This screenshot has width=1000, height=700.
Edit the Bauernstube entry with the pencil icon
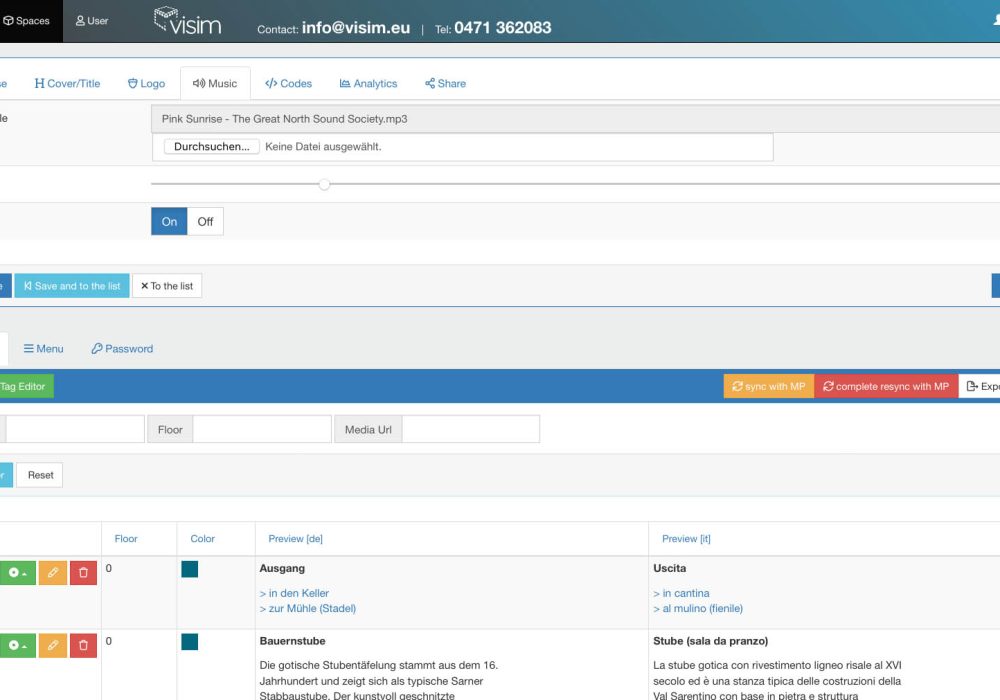[52, 645]
